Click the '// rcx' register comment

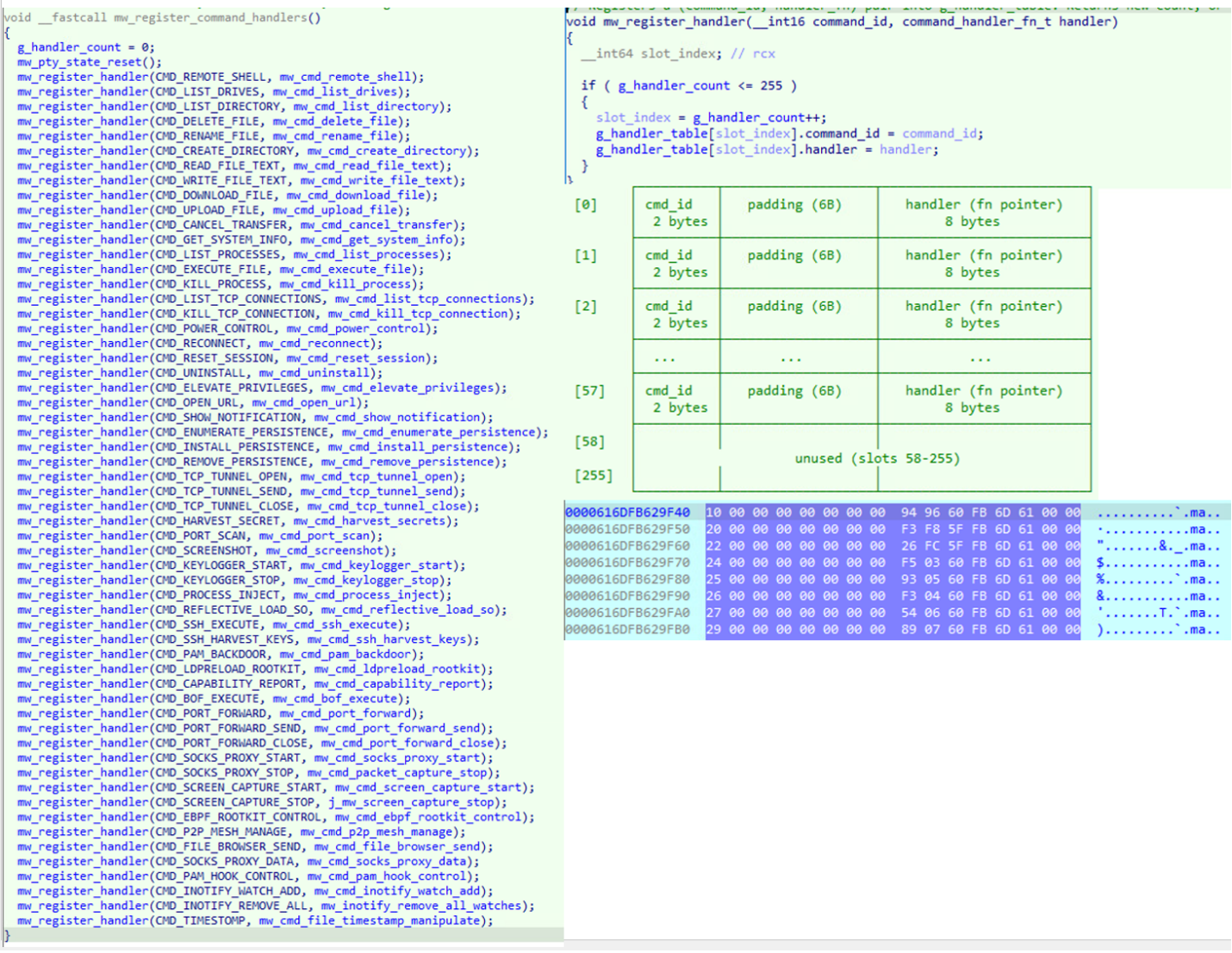click(753, 53)
